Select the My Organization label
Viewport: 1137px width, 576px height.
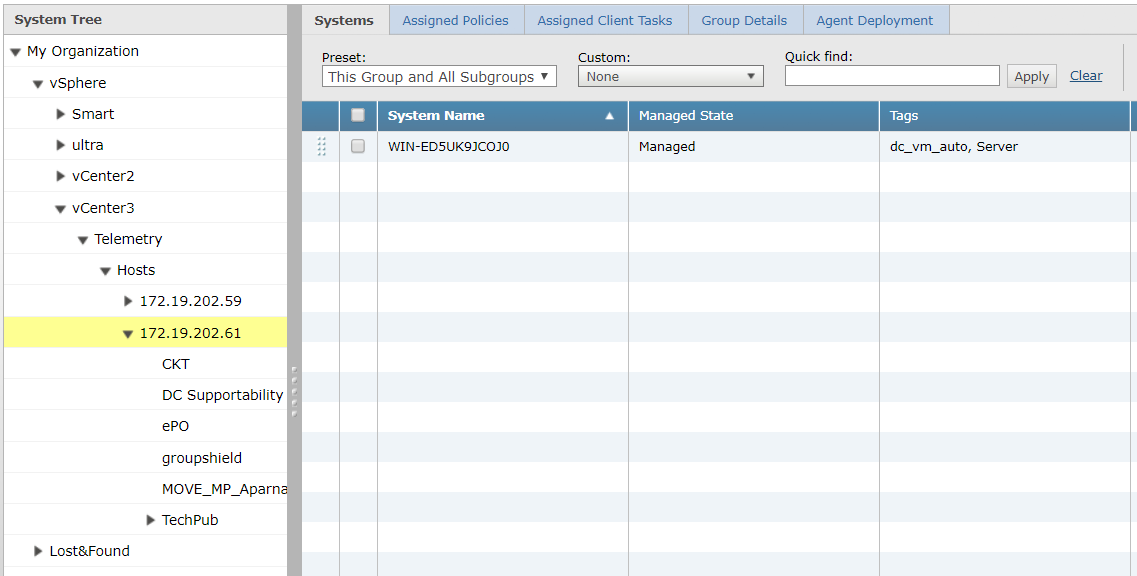pyautogui.click(x=83, y=52)
